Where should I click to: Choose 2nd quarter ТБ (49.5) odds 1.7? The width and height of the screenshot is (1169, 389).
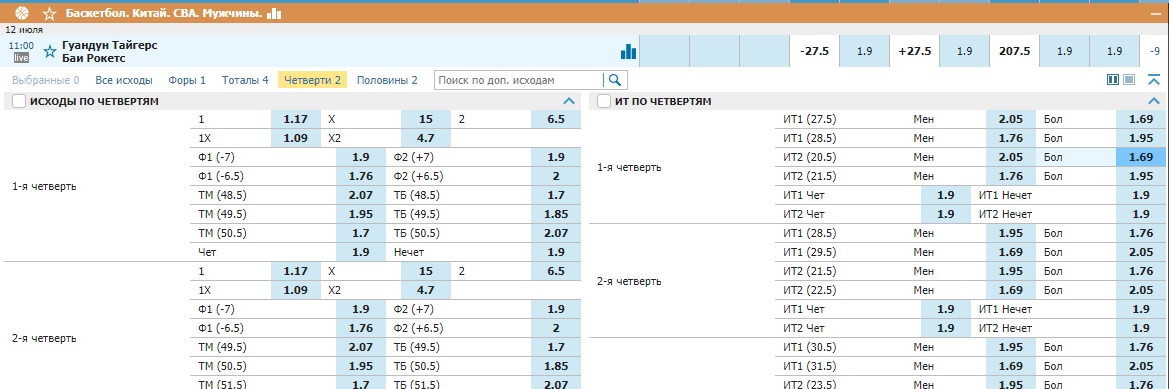(x=555, y=347)
